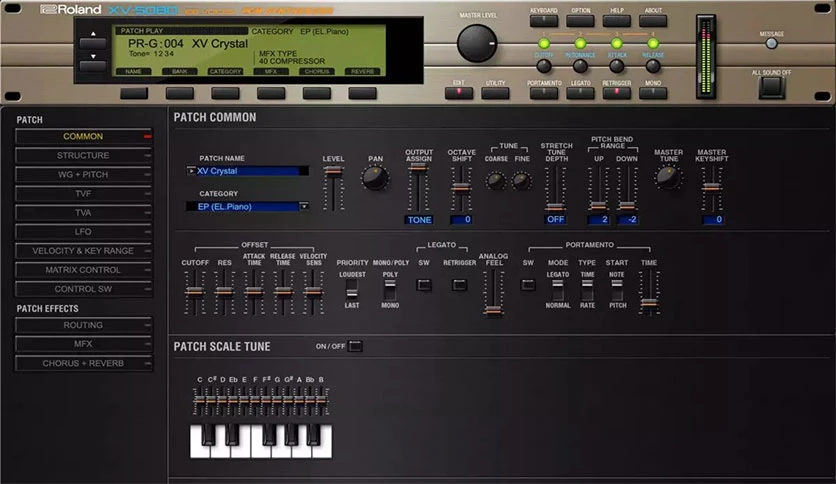
Task: Select the LFO tab
Action: pos(83,232)
